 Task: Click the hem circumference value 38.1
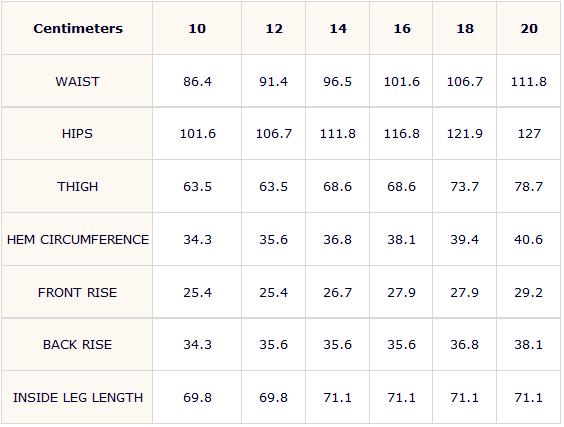pyautogui.click(x=401, y=239)
